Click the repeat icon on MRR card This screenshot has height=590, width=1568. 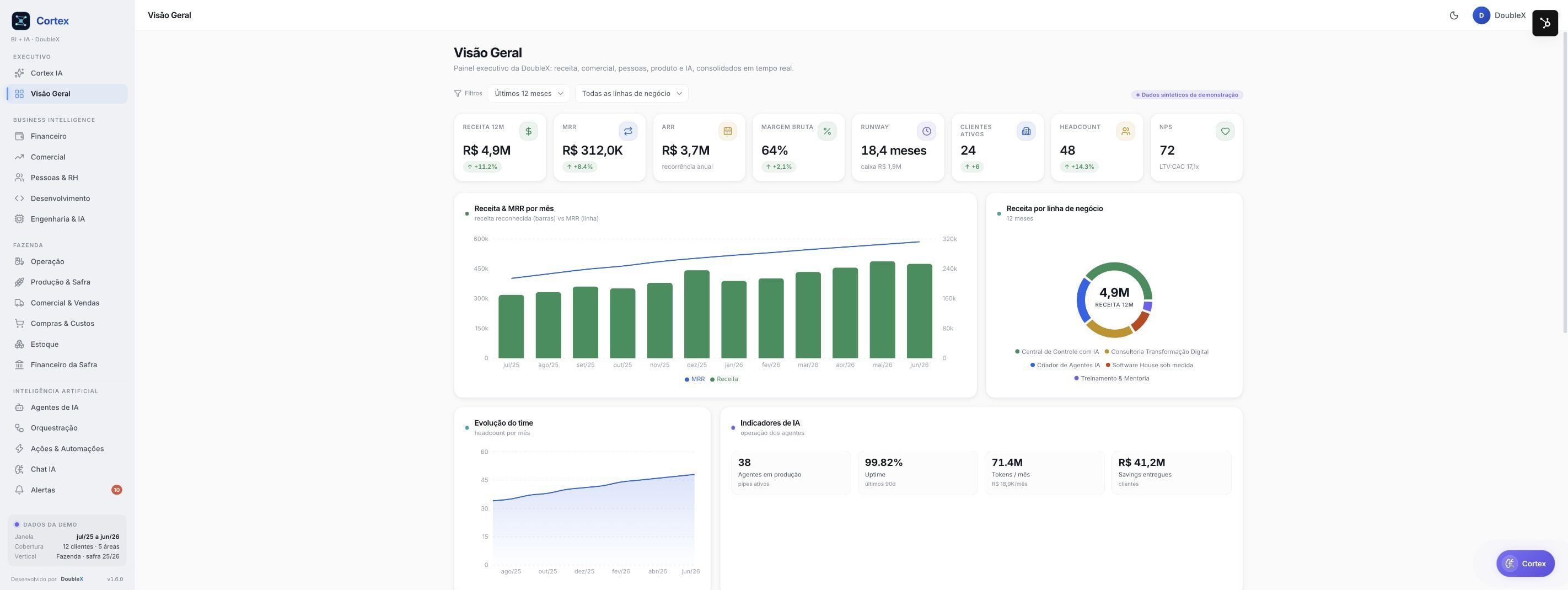(628, 132)
